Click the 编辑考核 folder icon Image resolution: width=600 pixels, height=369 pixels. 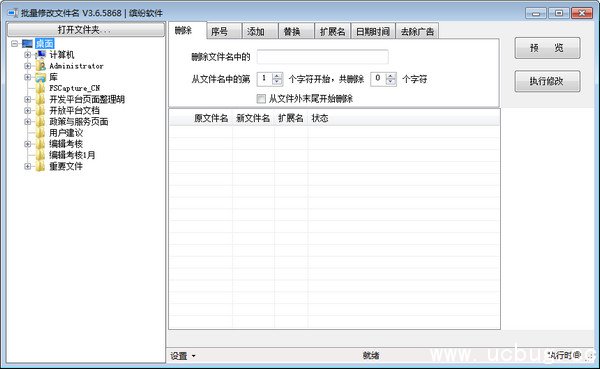coord(41,144)
